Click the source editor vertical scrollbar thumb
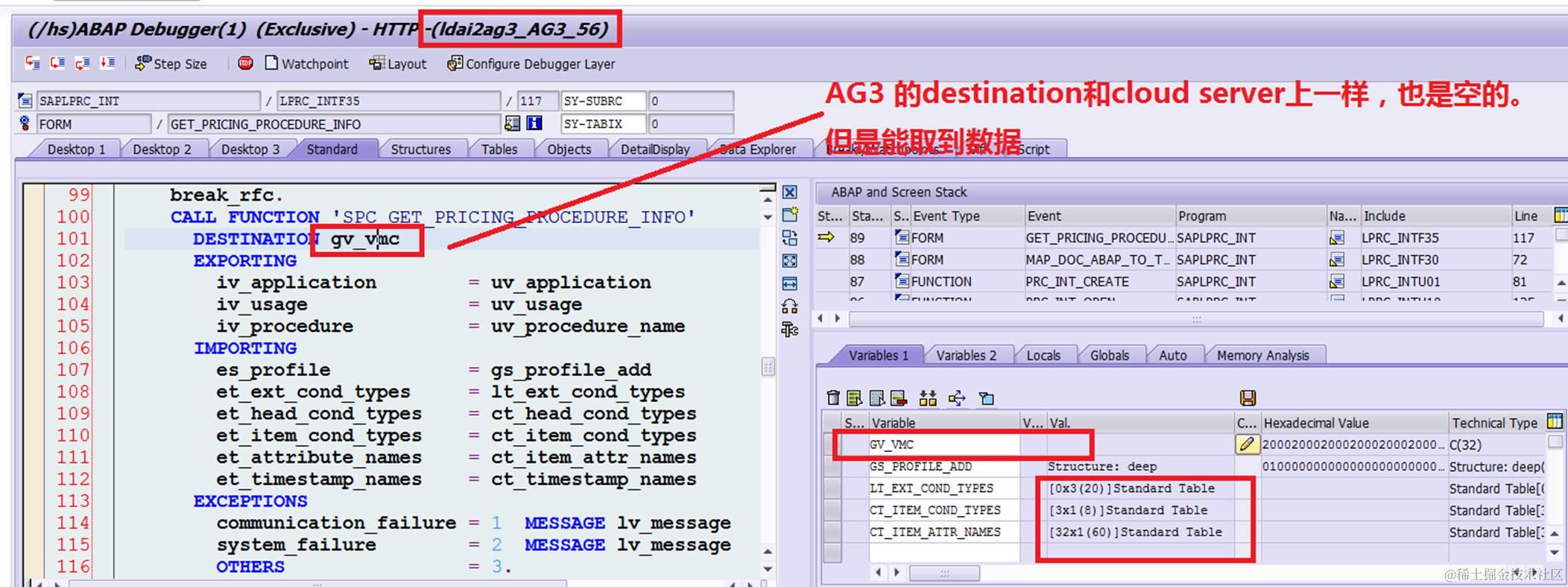Screen dimensions: 1568x587 [768, 367]
